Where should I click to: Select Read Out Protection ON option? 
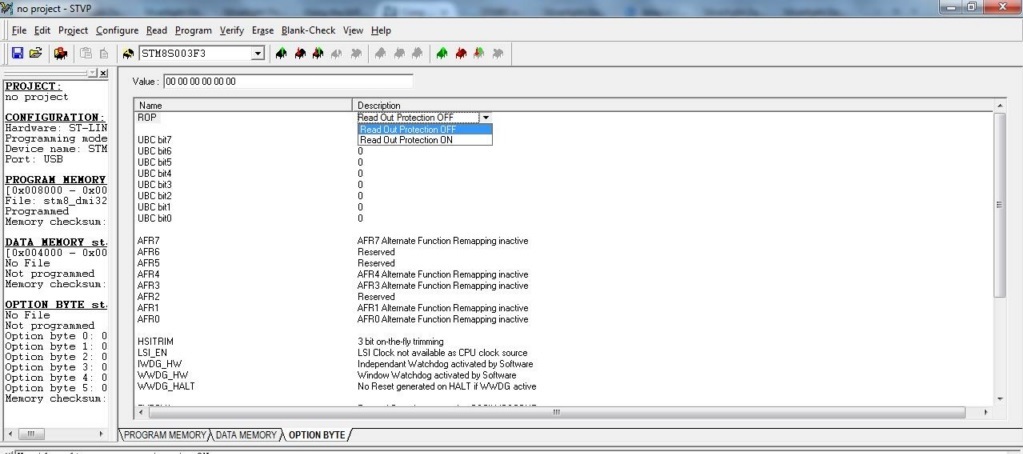click(x=425, y=140)
